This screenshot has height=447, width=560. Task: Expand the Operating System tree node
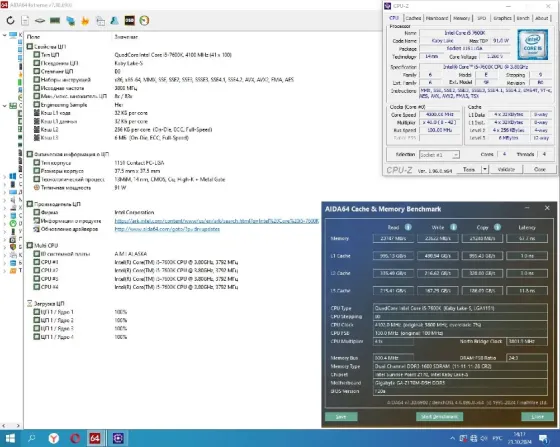click(x=4, y=176)
